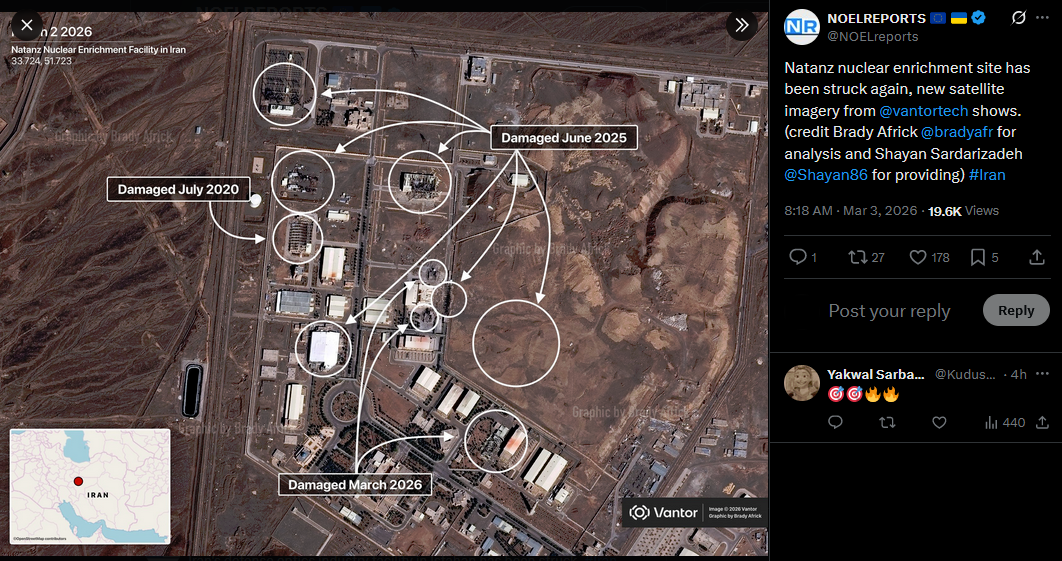
Task: View analytics showing 440 on the reply
Action: (1004, 422)
